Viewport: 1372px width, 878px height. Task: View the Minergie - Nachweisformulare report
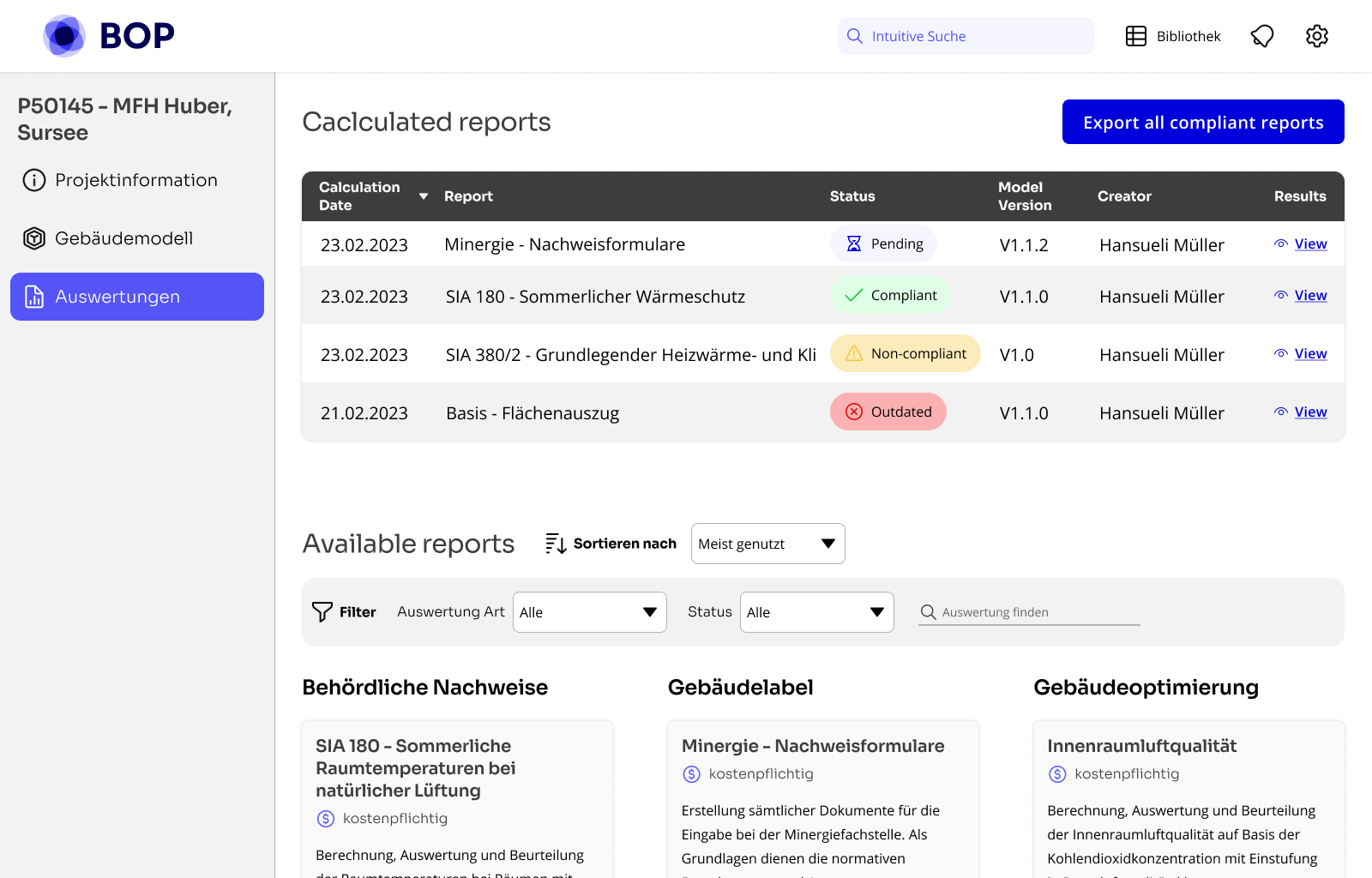tap(1310, 244)
